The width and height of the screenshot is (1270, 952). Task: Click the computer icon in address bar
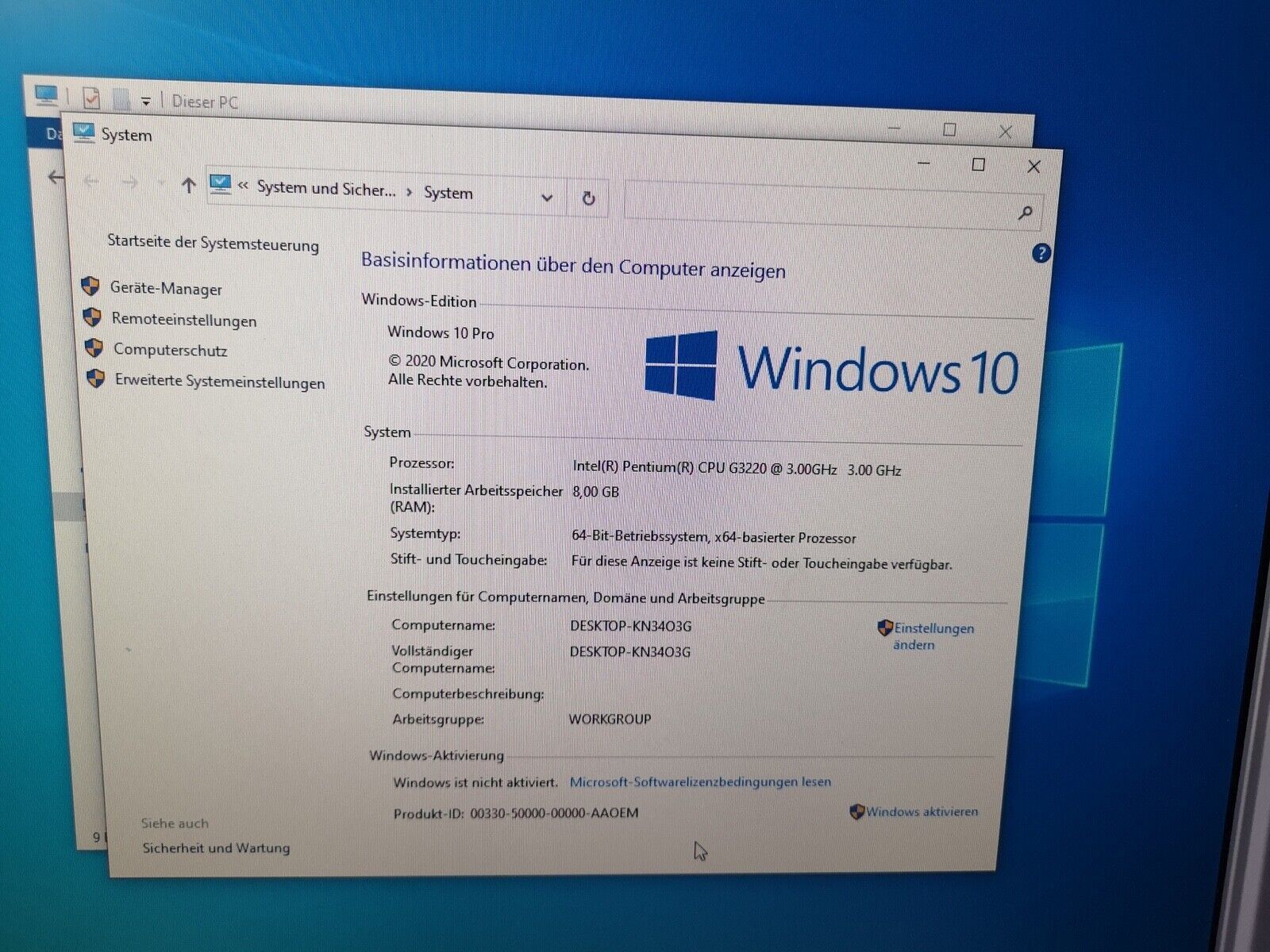pyautogui.click(x=220, y=185)
